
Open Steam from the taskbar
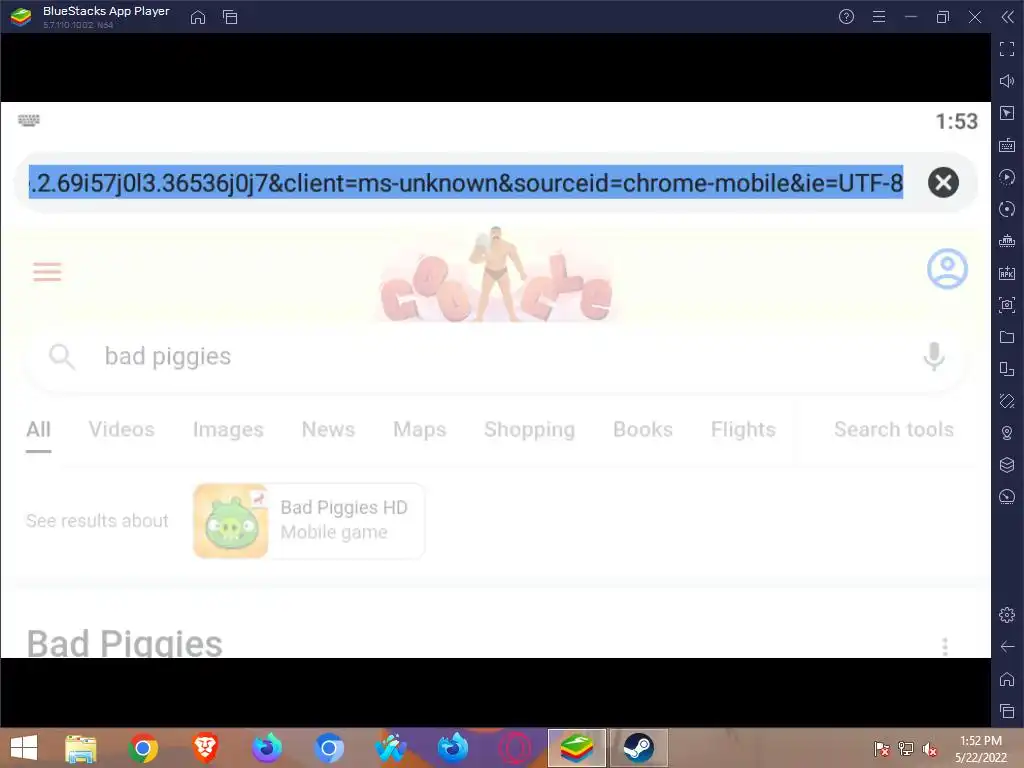click(639, 748)
